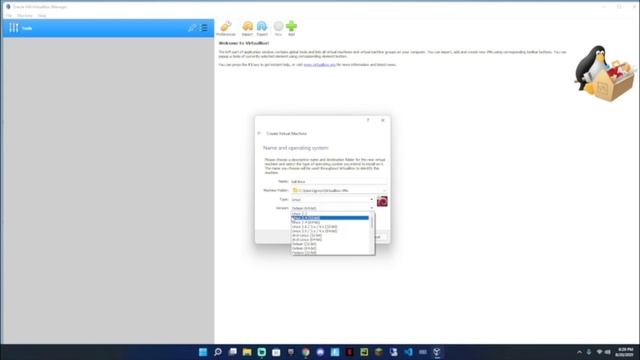Image resolution: width=640 pixels, height=360 pixels.
Task: Select Linux 2.4 (32-bit) in version list
Action: (x=330, y=218)
